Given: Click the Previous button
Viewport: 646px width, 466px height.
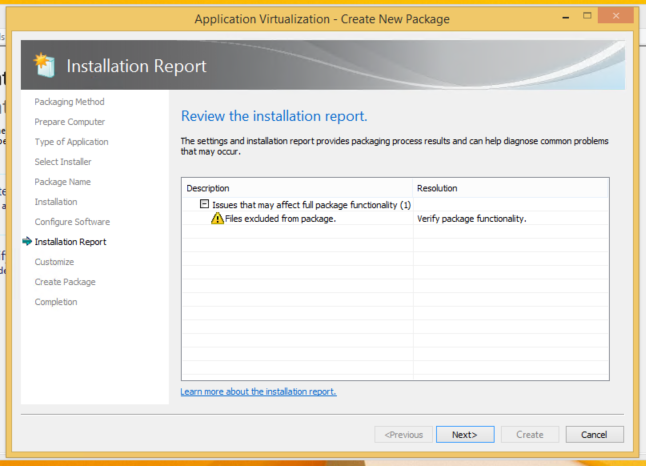Looking at the screenshot, I should (x=404, y=435).
